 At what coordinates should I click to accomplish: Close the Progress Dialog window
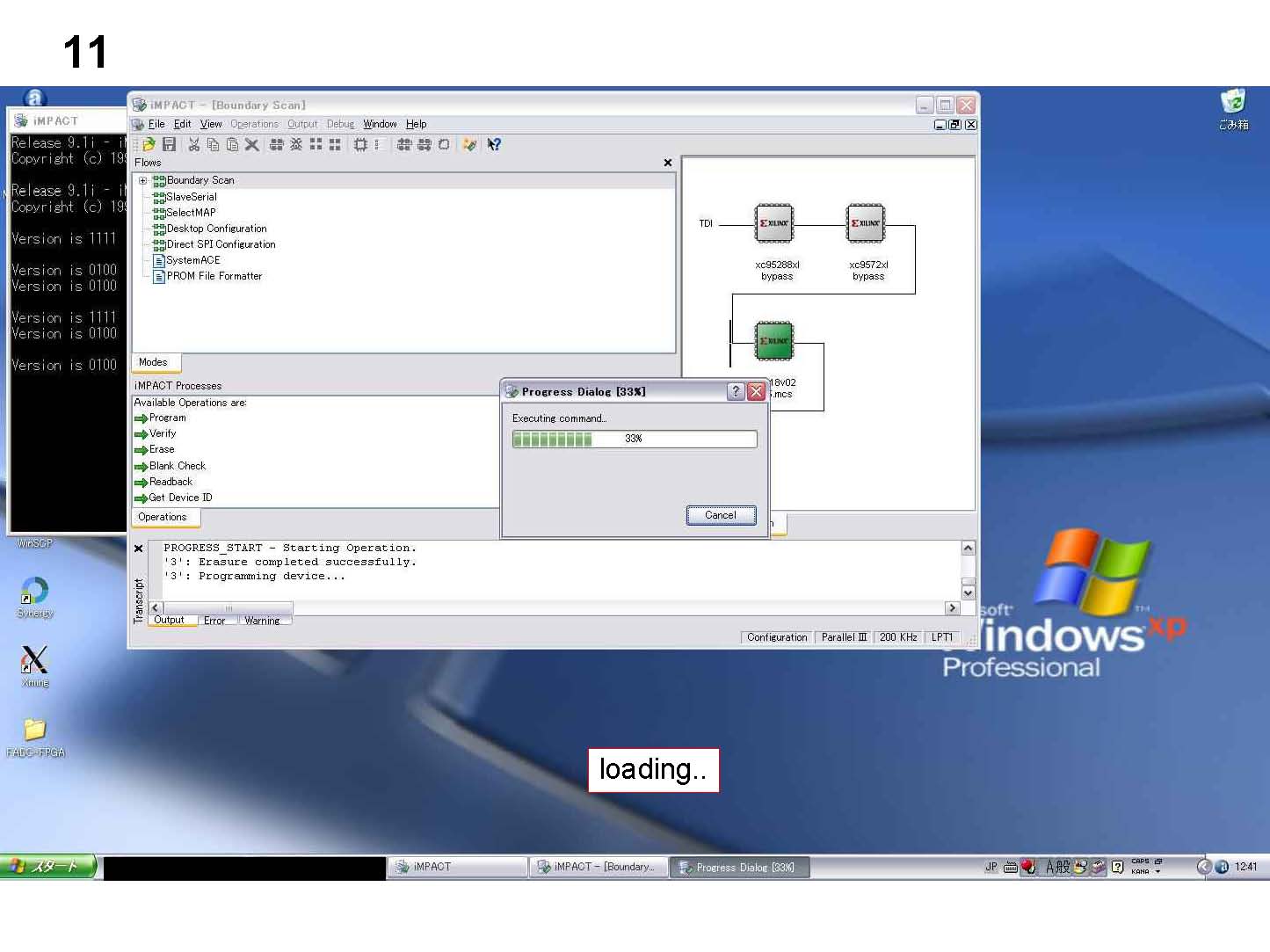point(756,392)
